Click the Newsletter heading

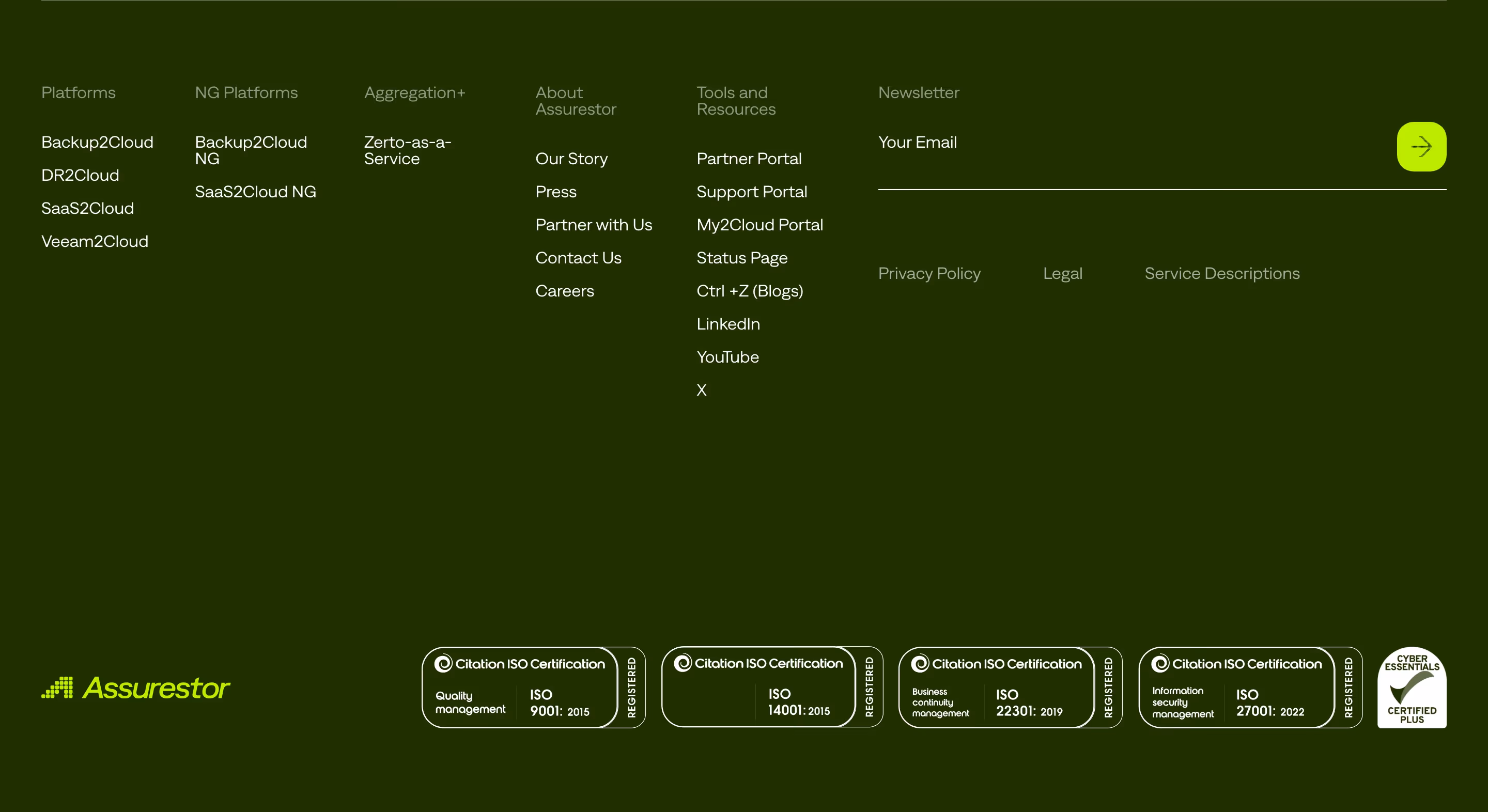918,93
